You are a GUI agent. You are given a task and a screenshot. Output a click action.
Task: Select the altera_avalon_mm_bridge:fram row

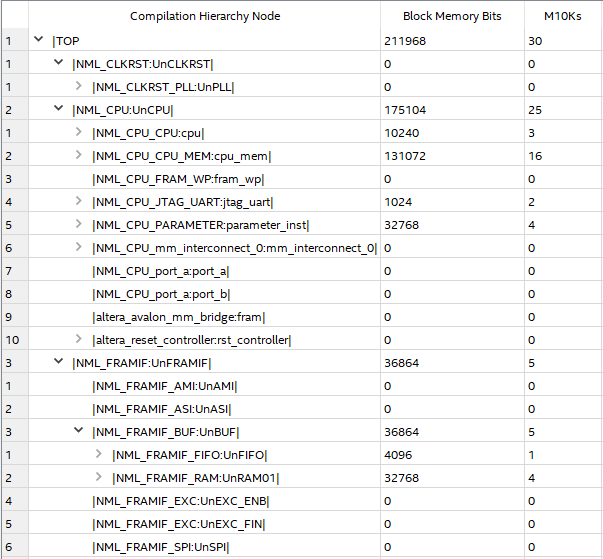302,317
